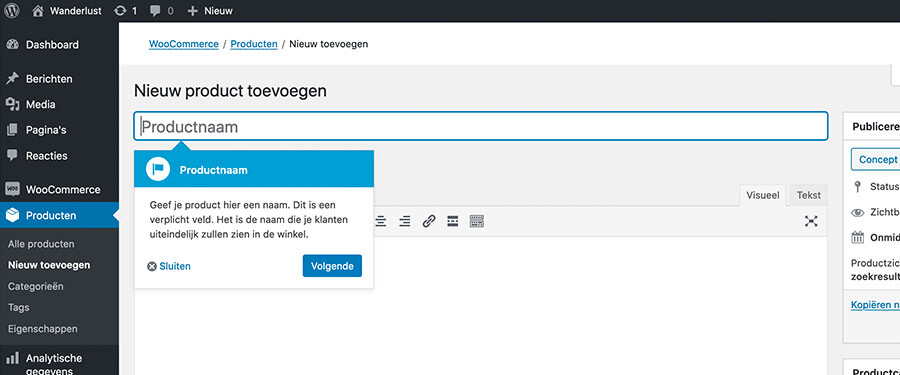Click the WooCommerce breadcrumb link
The height and width of the screenshot is (375, 900).
point(184,44)
